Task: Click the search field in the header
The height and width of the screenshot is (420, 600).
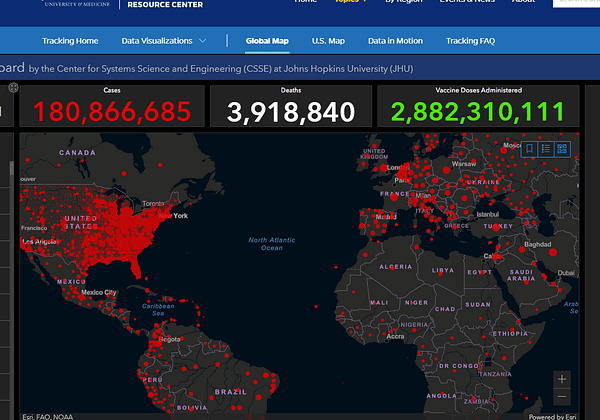Action: [580, 3]
